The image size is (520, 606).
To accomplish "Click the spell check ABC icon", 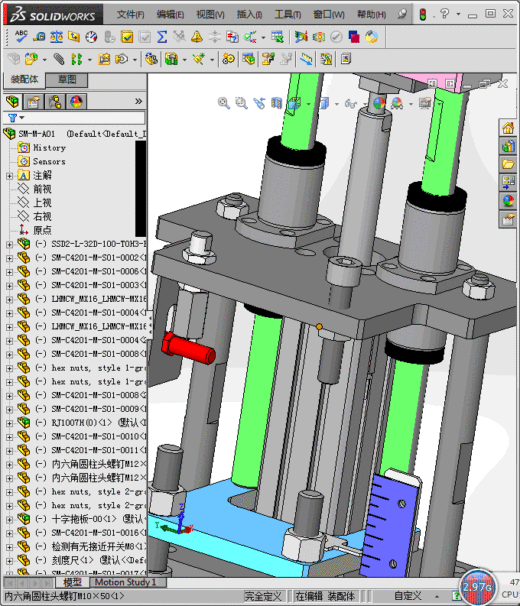I will [21, 37].
